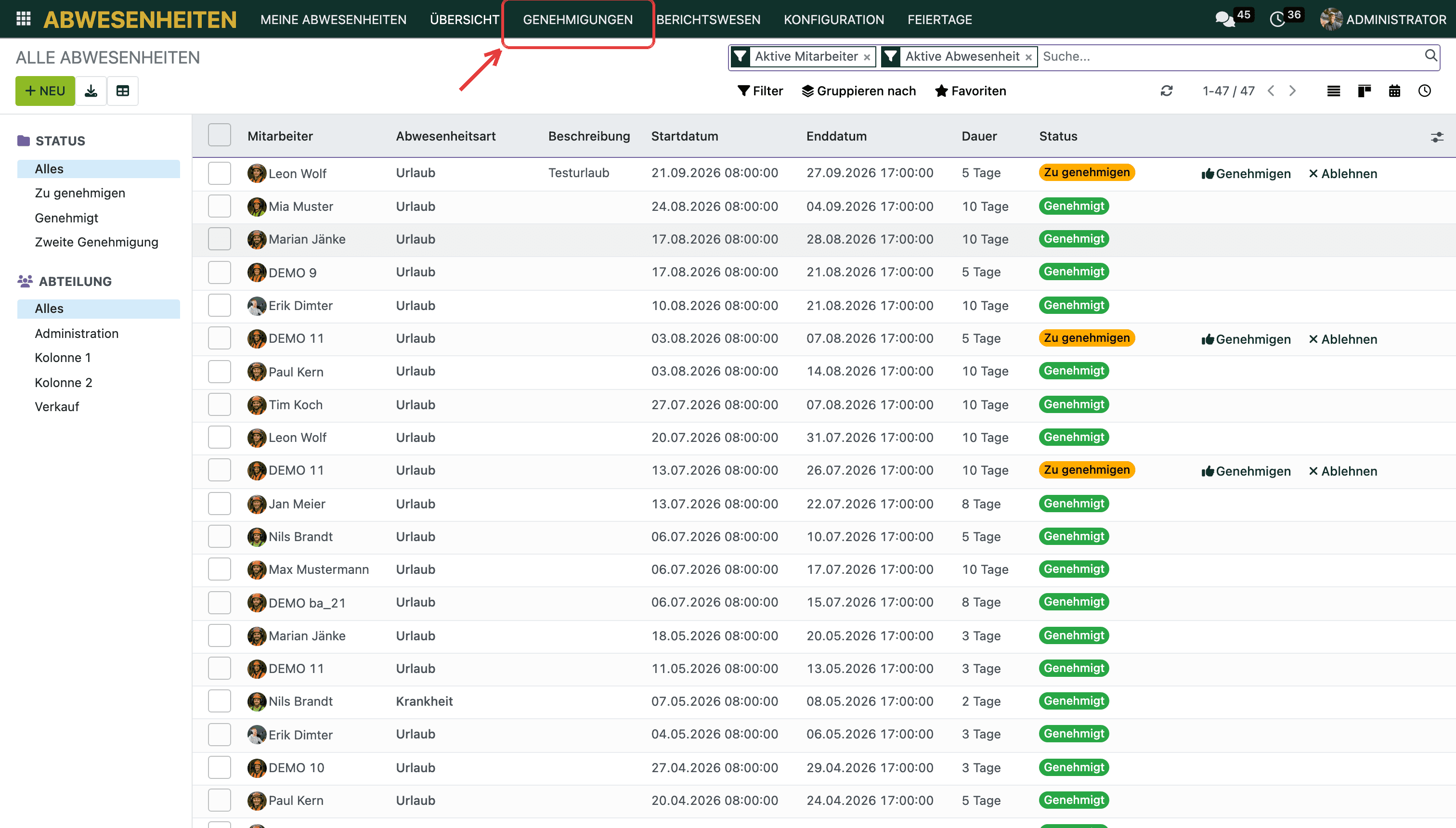
Task: Check the Tim Koch row checkbox
Action: 220,404
